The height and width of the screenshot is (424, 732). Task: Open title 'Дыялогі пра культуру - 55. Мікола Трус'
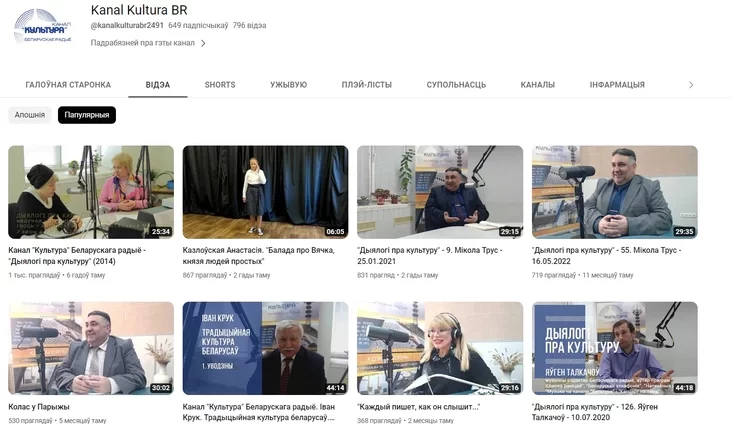[x=606, y=256]
